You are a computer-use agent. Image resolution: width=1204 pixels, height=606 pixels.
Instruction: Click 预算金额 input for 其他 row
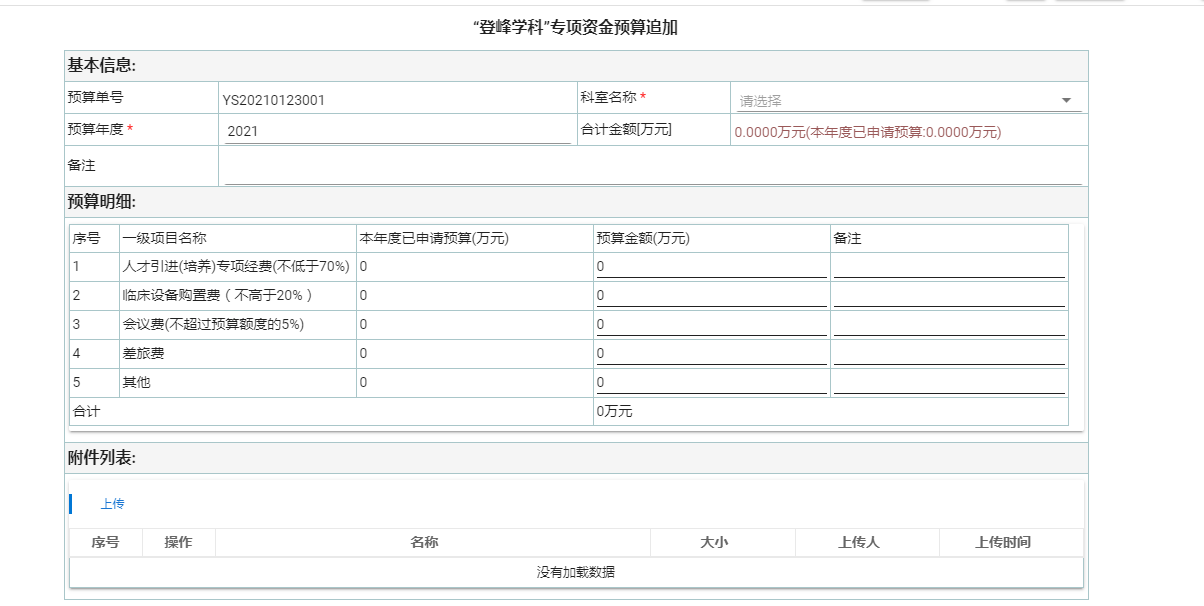pos(711,383)
